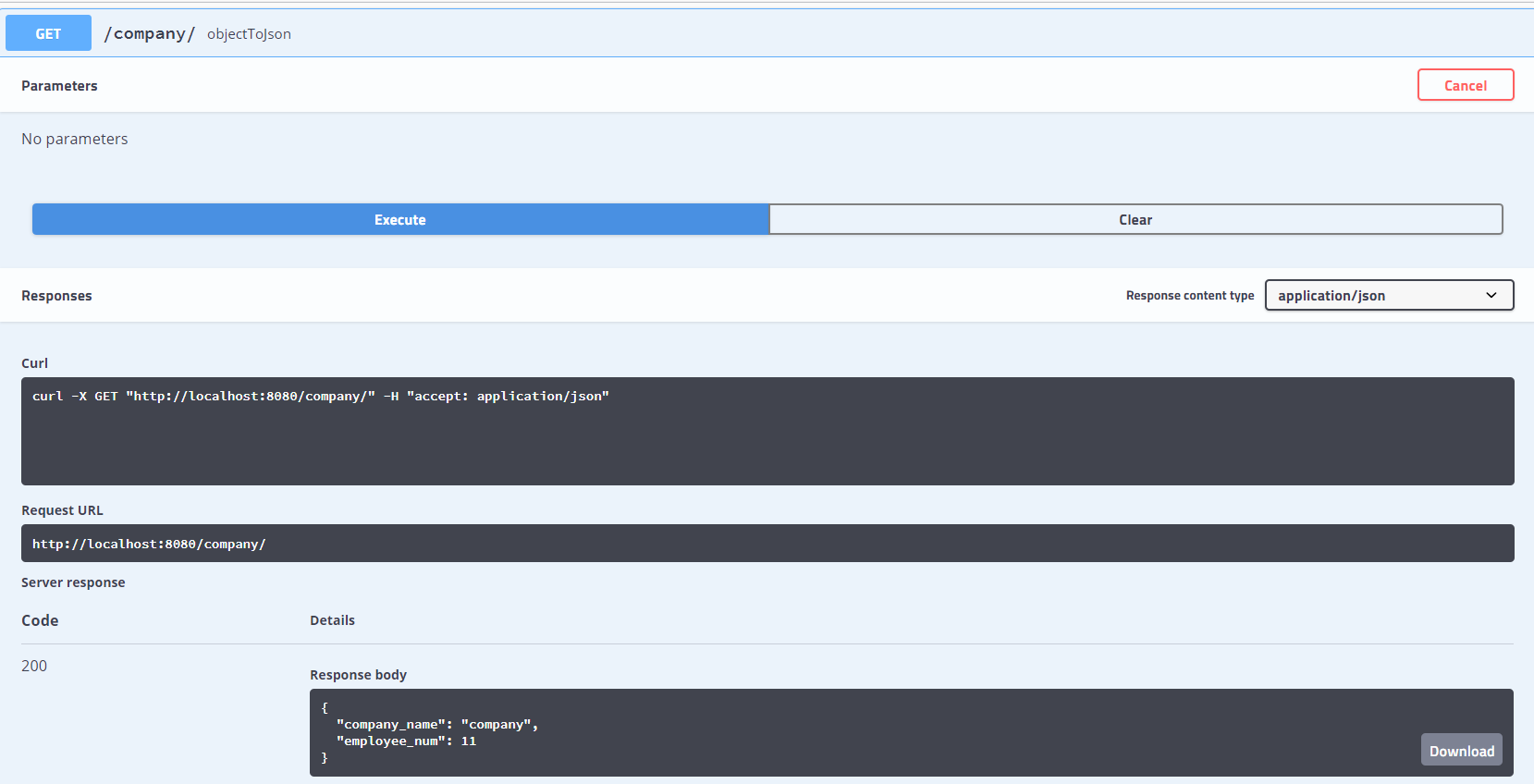Click the Parameters section heading
This screenshot has height=784, width=1534.
coord(59,86)
